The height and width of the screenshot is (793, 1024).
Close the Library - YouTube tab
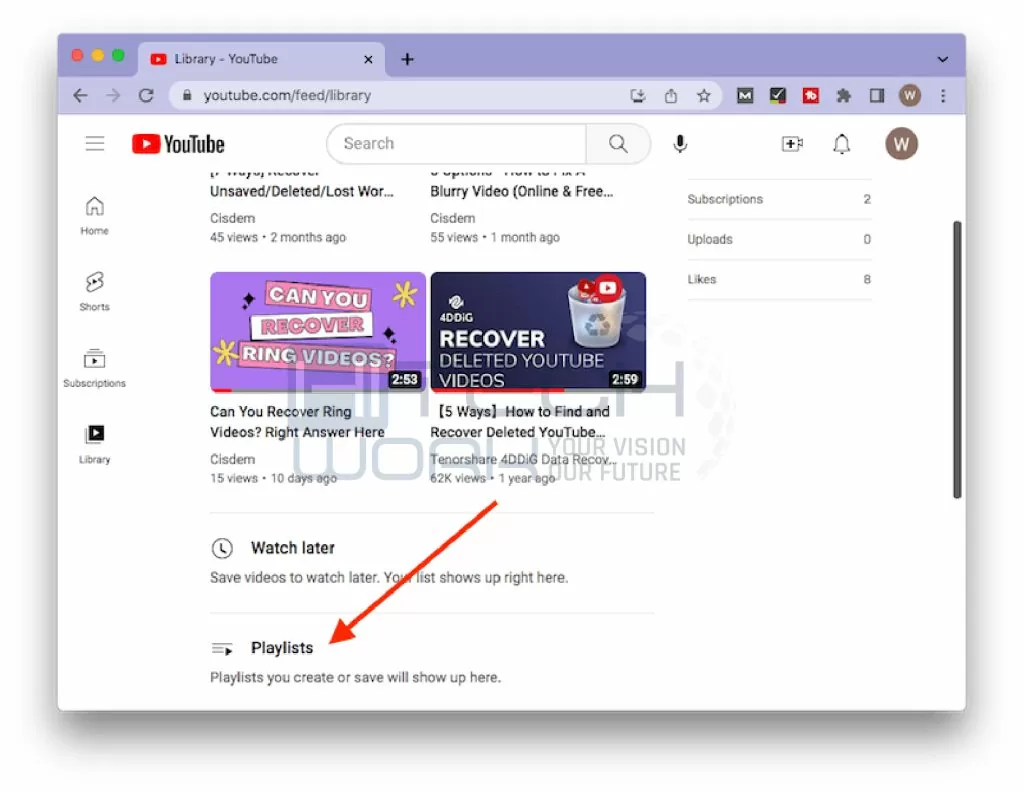[x=368, y=59]
